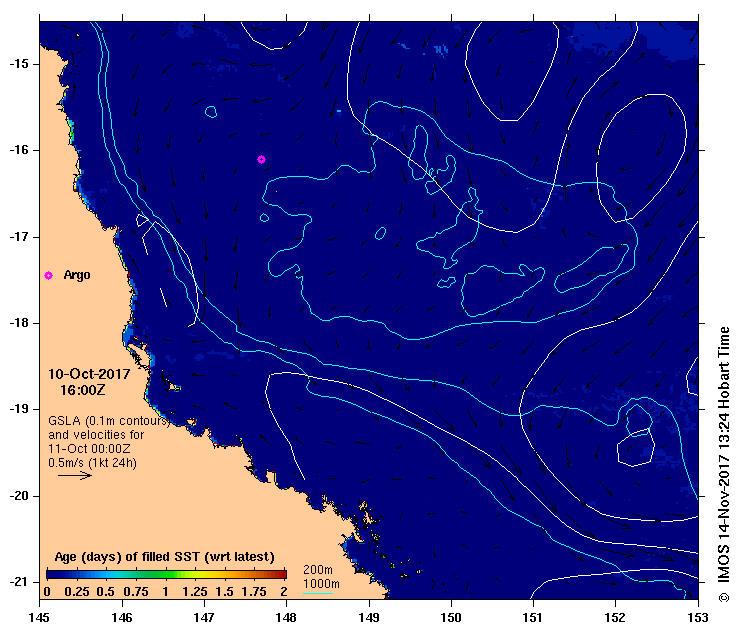Click the Argo legend symbol on the land
741x634 pixels.
(48, 275)
